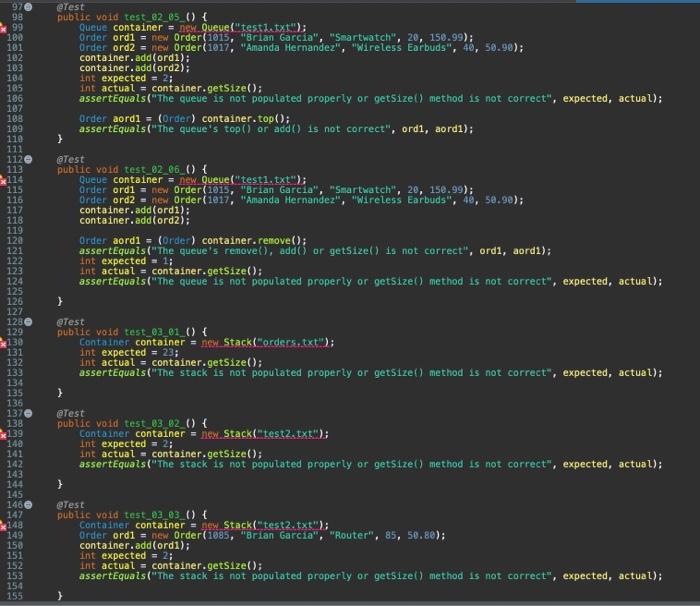The width and height of the screenshot is (700, 606).
Task: Click container.top() call on line 108
Action: click(243, 119)
